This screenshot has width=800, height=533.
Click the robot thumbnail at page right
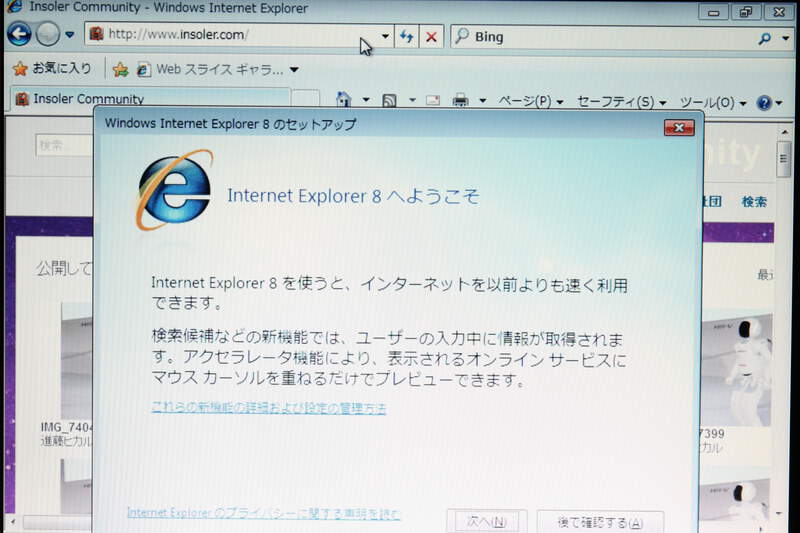(x=737, y=369)
